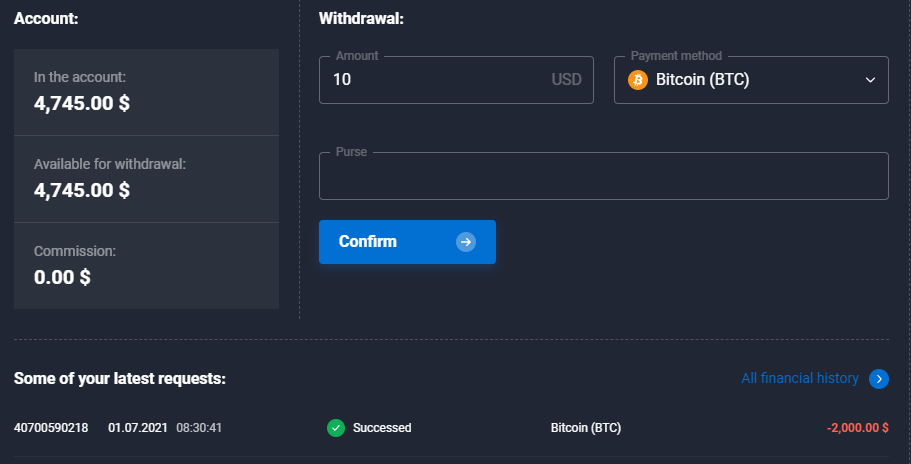Click the orange Bitcoin logo in Payment method
911x464 pixels.
(x=638, y=80)
